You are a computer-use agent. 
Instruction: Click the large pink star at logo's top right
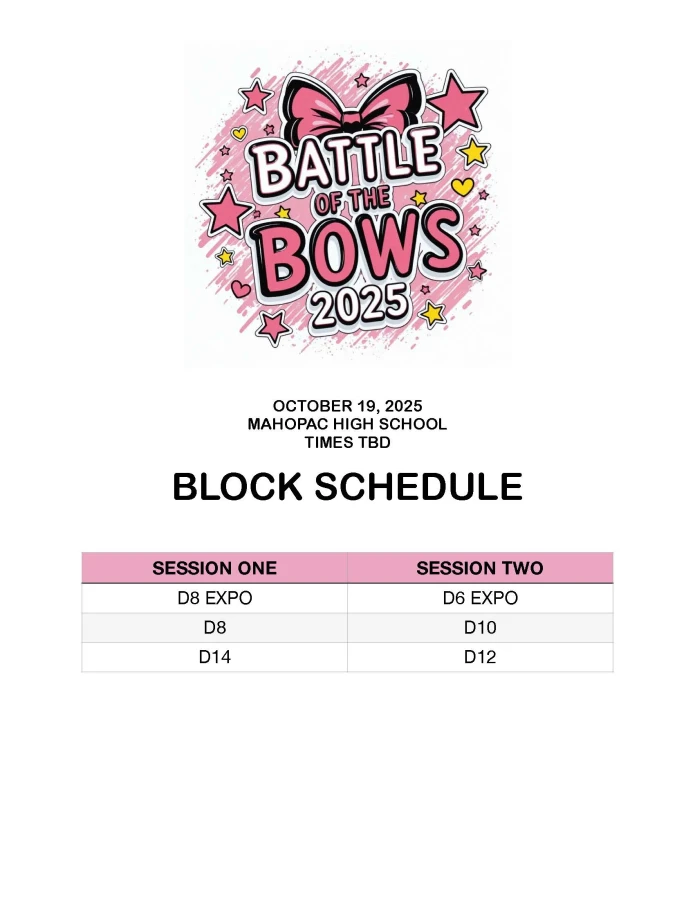(457, 99)
